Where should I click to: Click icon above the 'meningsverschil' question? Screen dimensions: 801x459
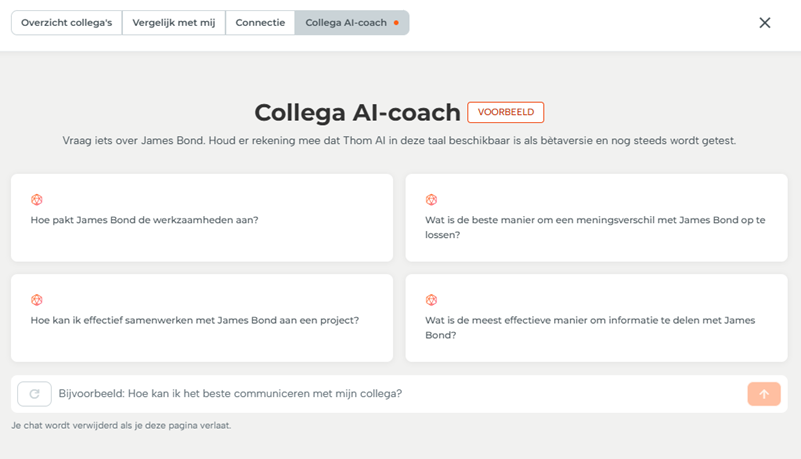432,200
